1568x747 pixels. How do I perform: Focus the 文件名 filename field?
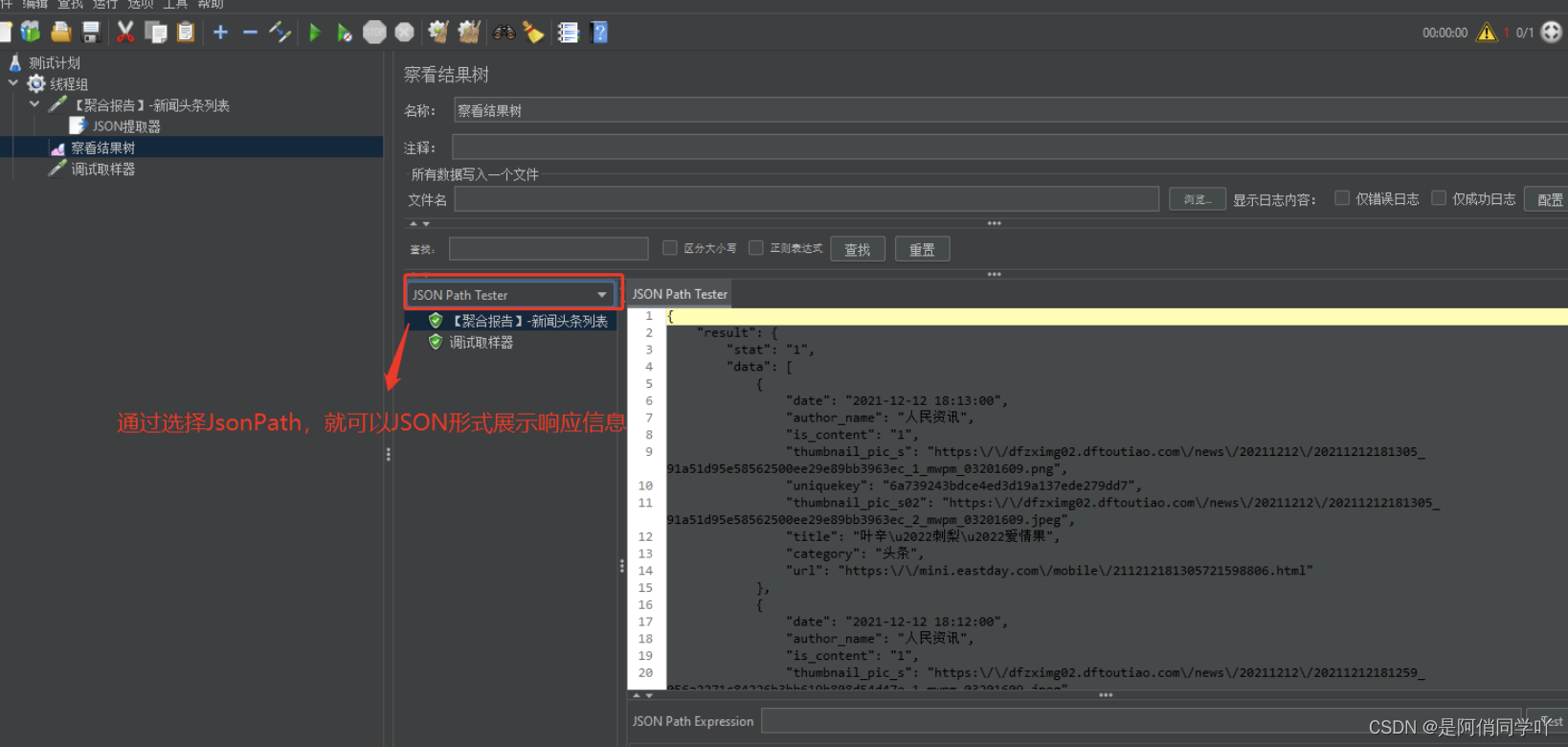(x=807, y=199)
